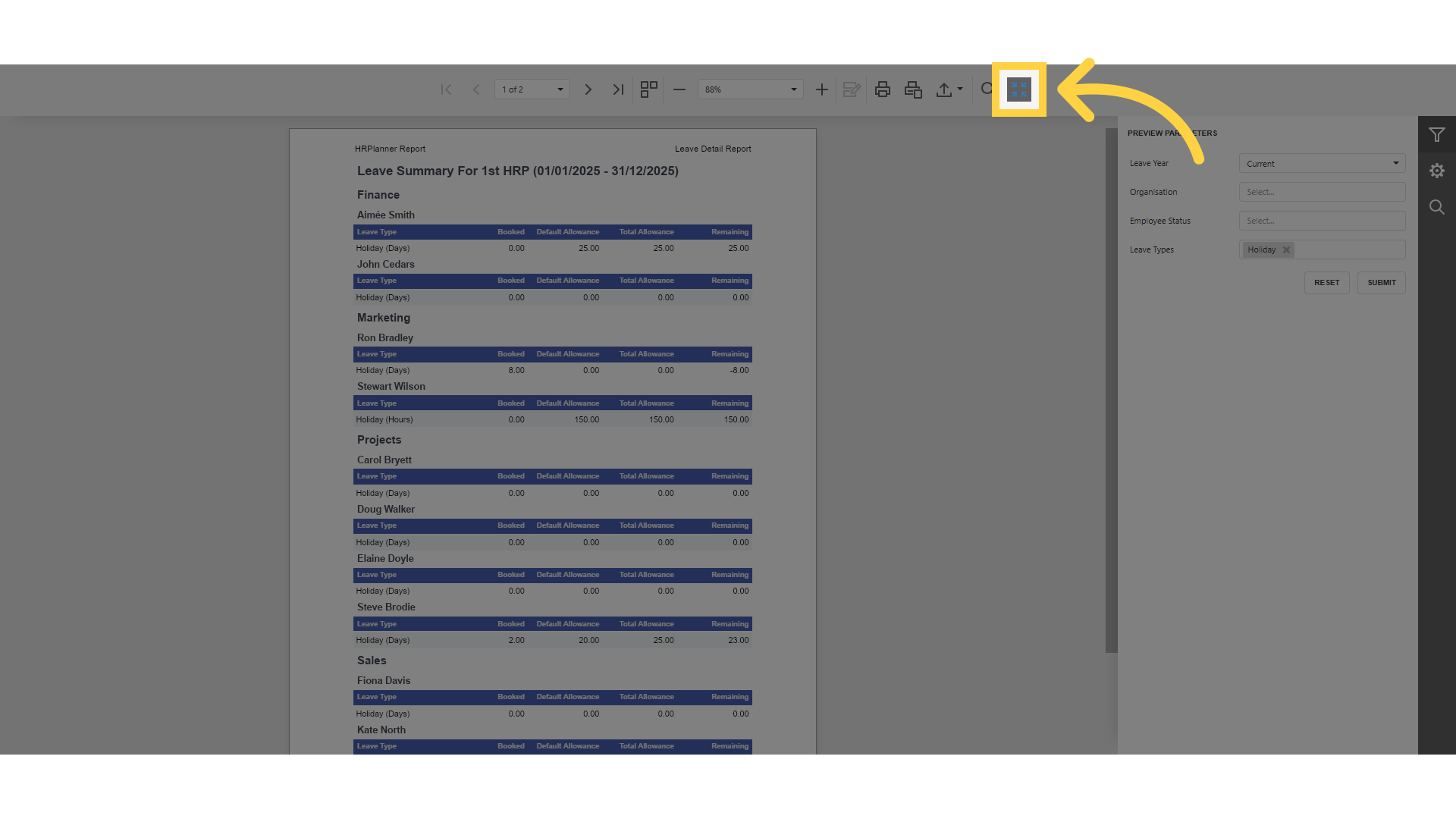This screenshot has width=1456, height=819.
Task: Reset the preview parameters
Action: (1326, 283)
